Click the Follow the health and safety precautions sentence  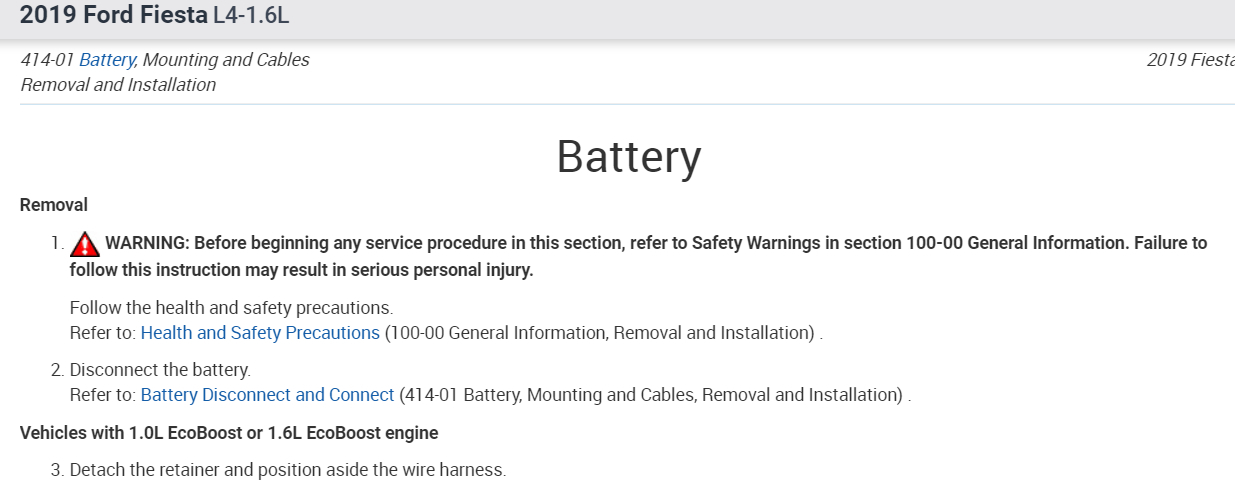[231, 308]
